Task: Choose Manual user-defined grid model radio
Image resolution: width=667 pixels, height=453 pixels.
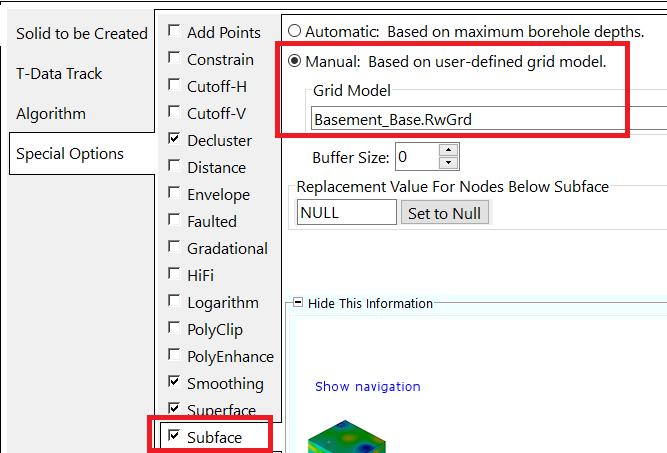Action: pos(295,62)
